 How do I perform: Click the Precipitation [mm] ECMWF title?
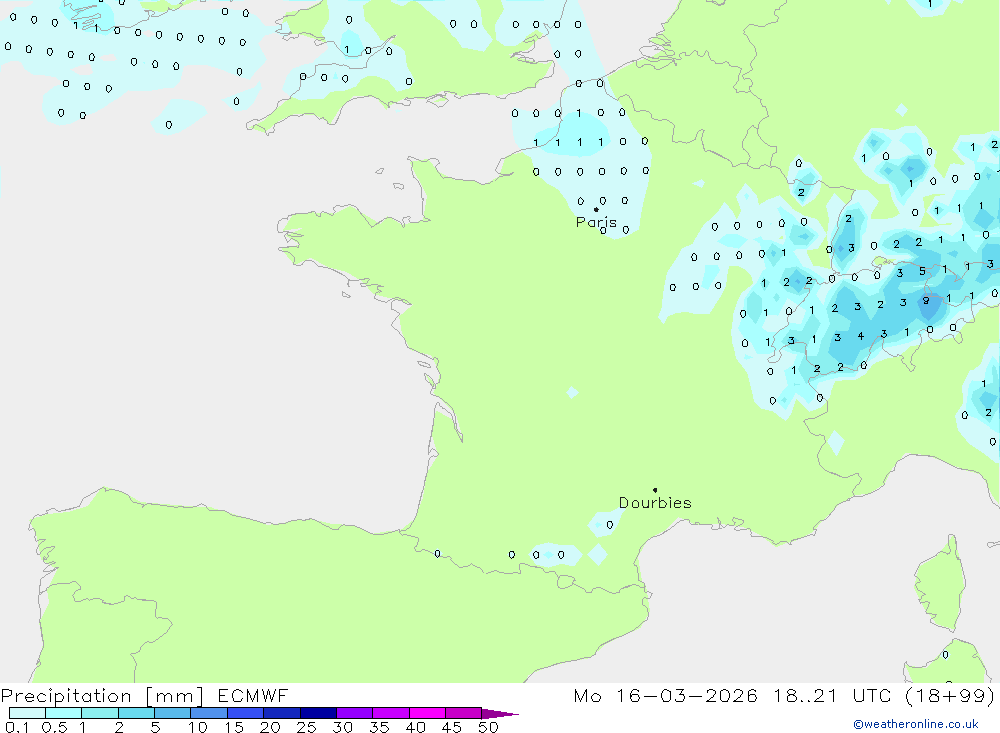144,696
